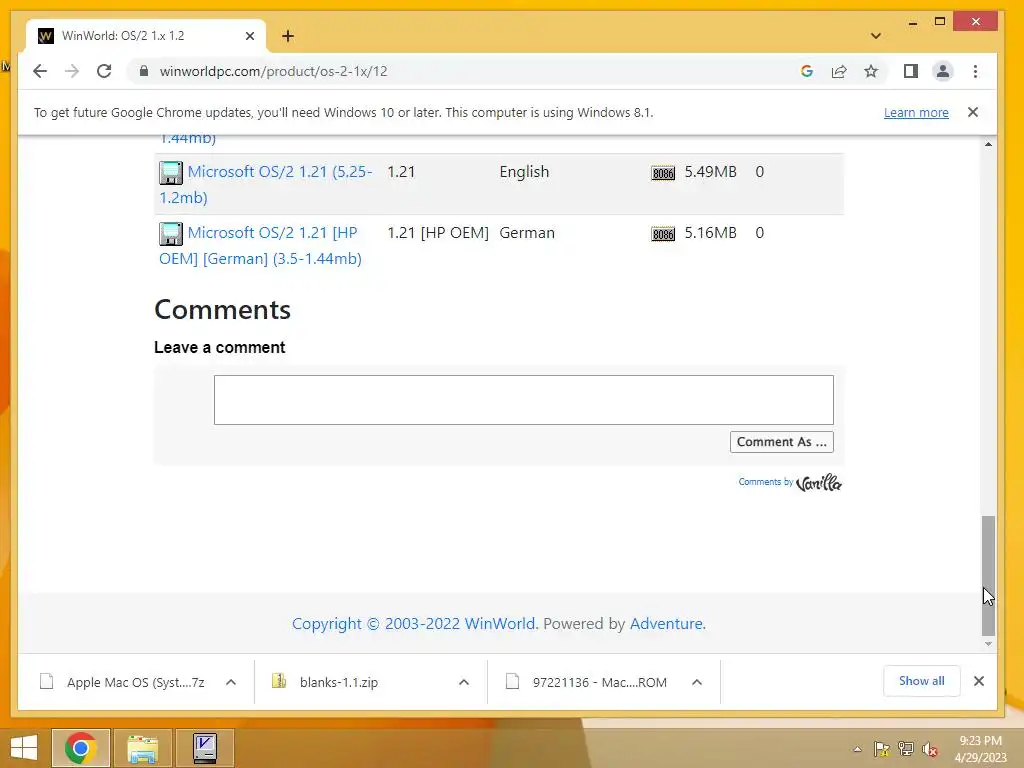Click the German language cell
This screenshot has height=768, width=1024.
527,232
